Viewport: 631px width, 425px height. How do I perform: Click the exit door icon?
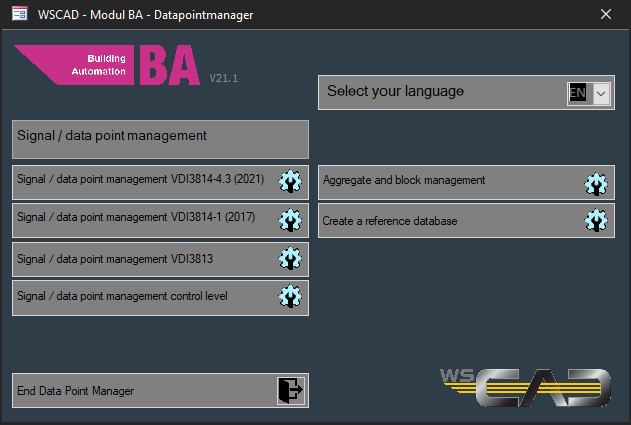click(290, 390)
